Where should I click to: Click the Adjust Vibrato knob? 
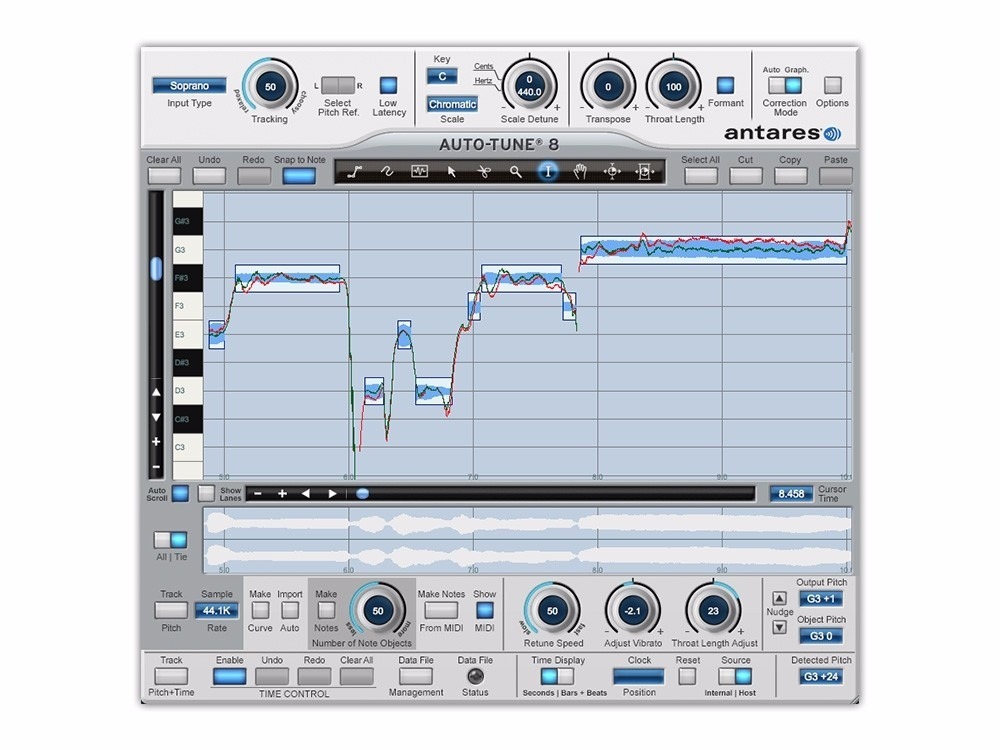click(633, 611)
